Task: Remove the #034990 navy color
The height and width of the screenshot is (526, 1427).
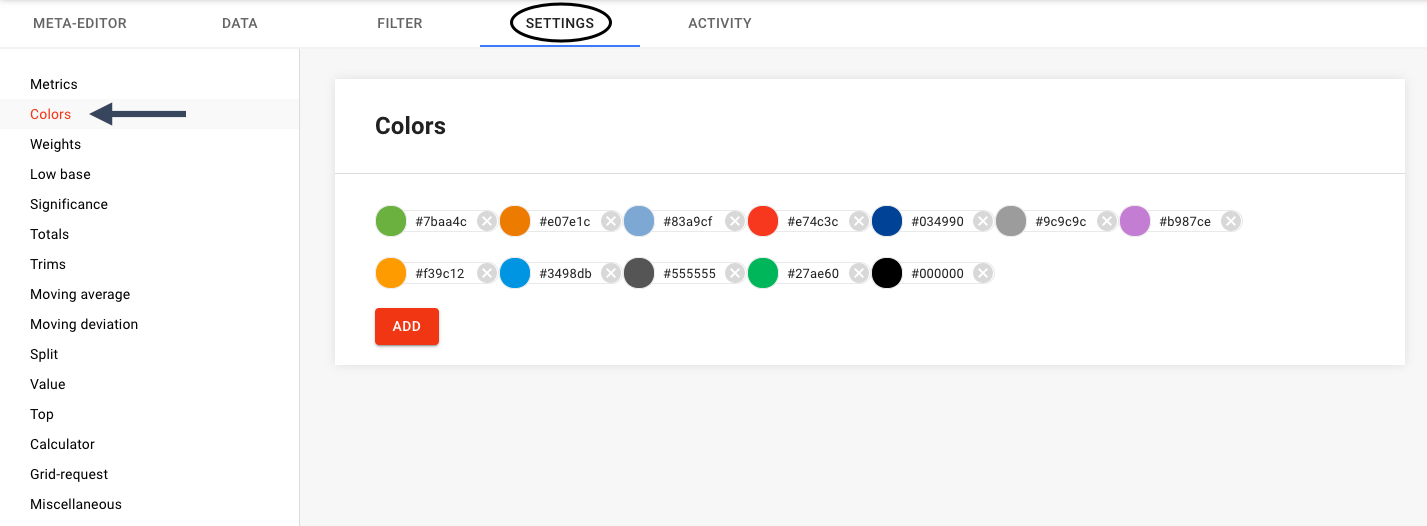Action: (983, 221)
